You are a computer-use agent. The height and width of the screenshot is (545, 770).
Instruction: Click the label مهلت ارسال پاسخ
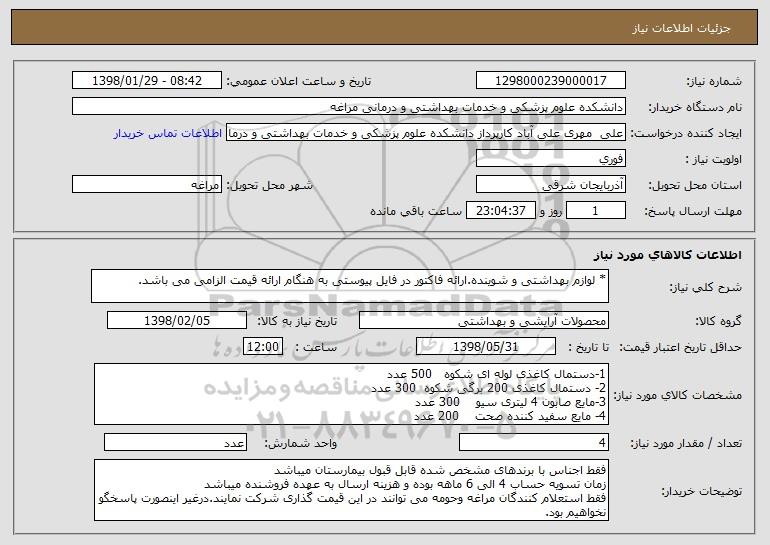tap(693, 212)
